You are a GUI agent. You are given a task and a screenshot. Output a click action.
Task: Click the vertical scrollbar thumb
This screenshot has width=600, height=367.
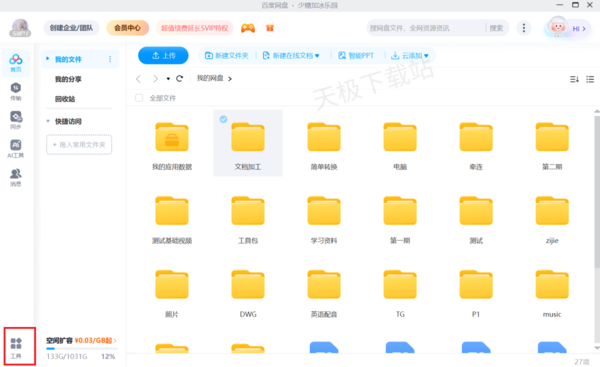597,191
